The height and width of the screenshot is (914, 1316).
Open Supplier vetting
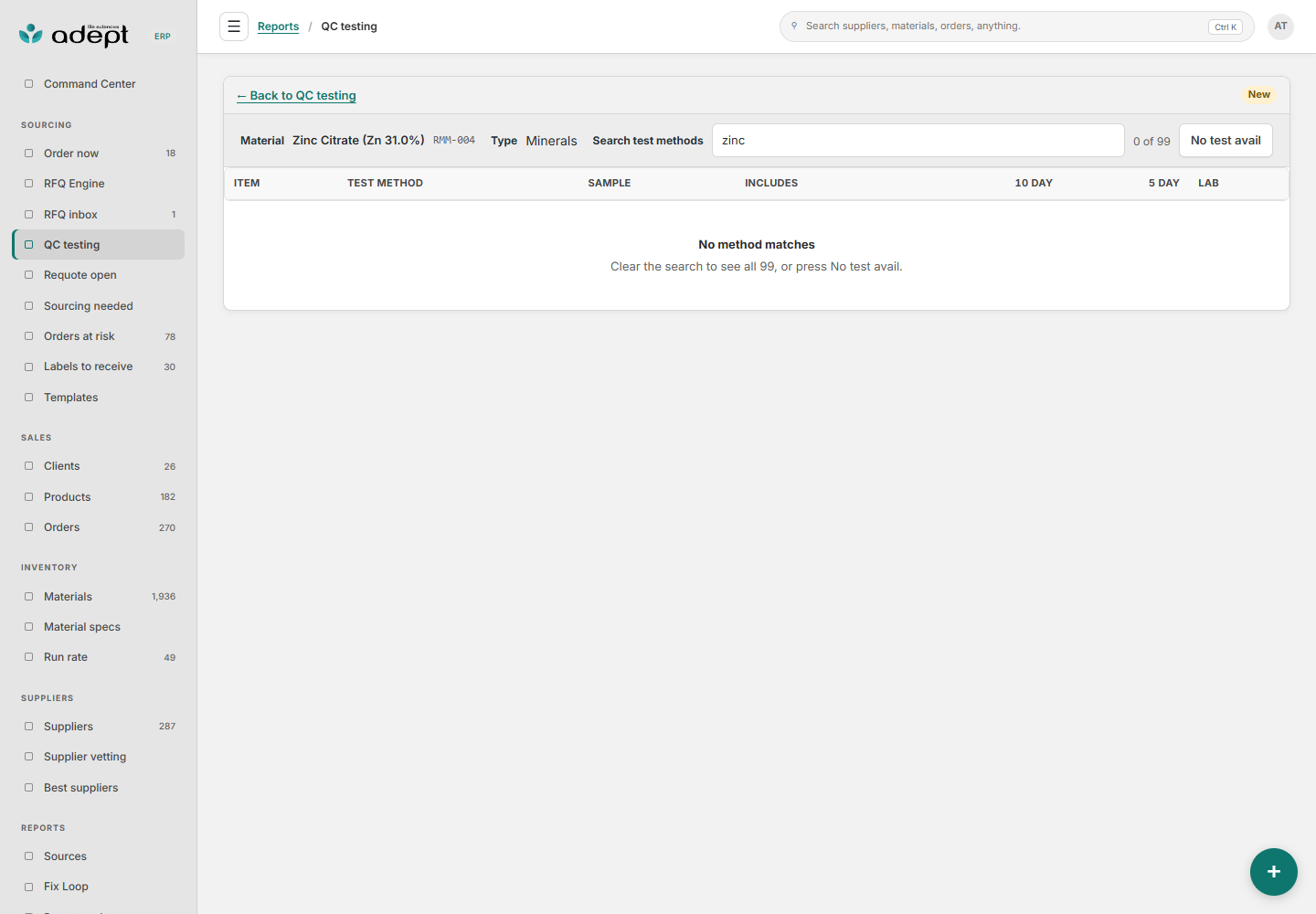pos(99,757)
